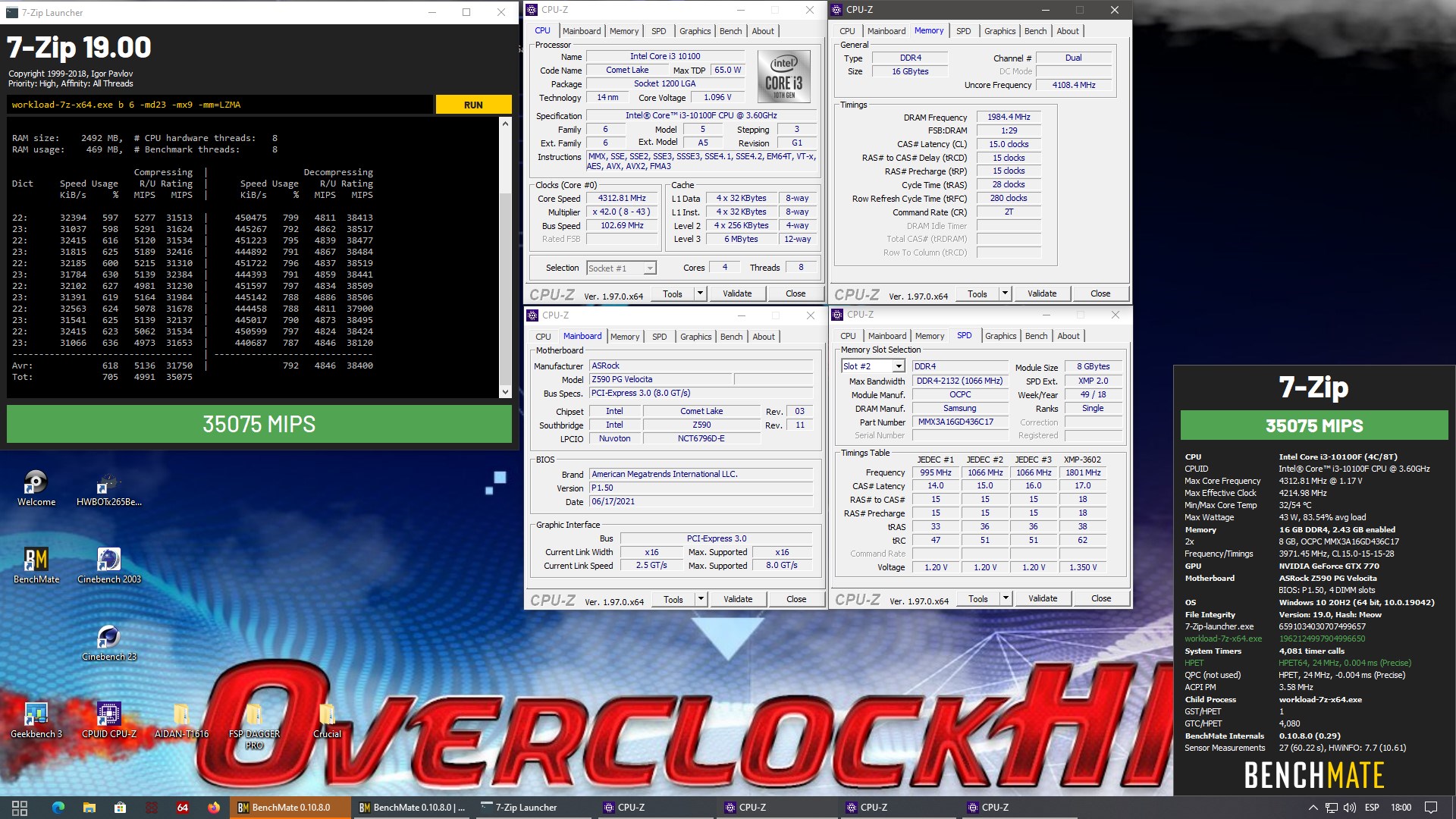Open the red-grid taskbar app icon

click(152, 808)
